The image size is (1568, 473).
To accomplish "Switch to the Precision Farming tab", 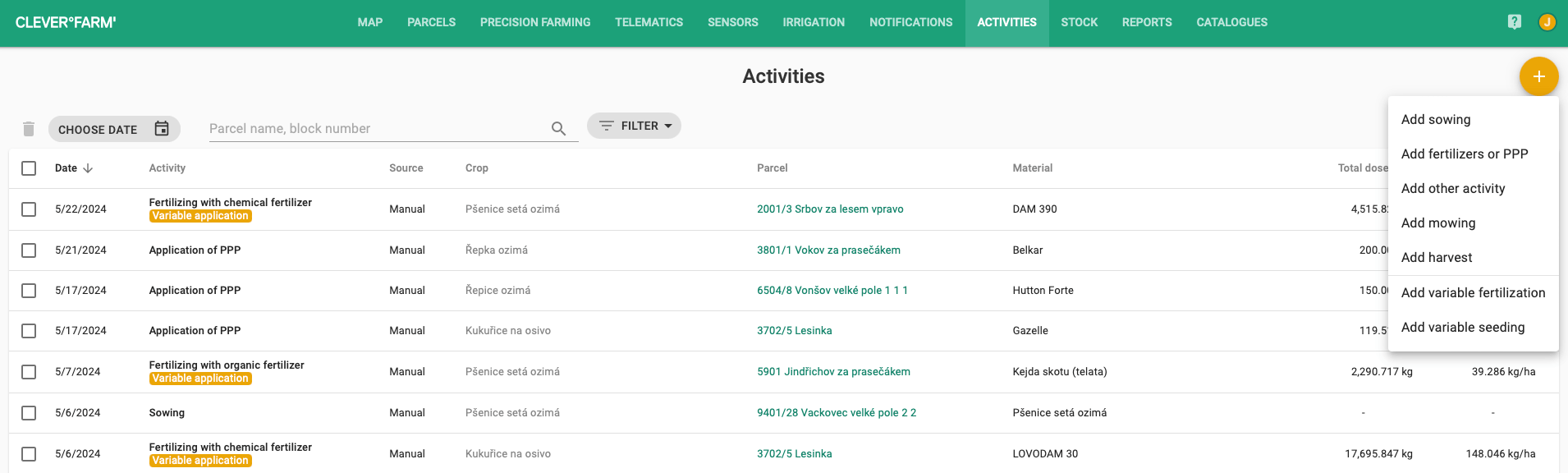I will (x=535, y=22).
